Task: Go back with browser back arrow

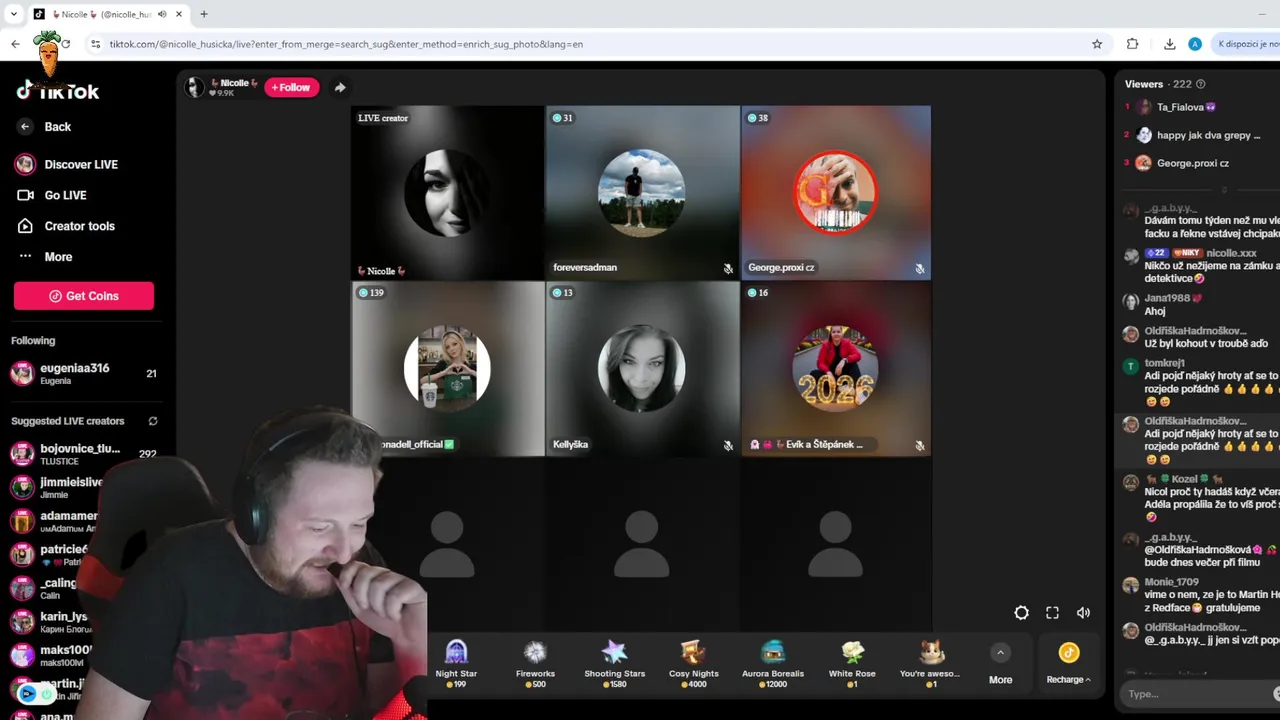Action: pos(15,44)
